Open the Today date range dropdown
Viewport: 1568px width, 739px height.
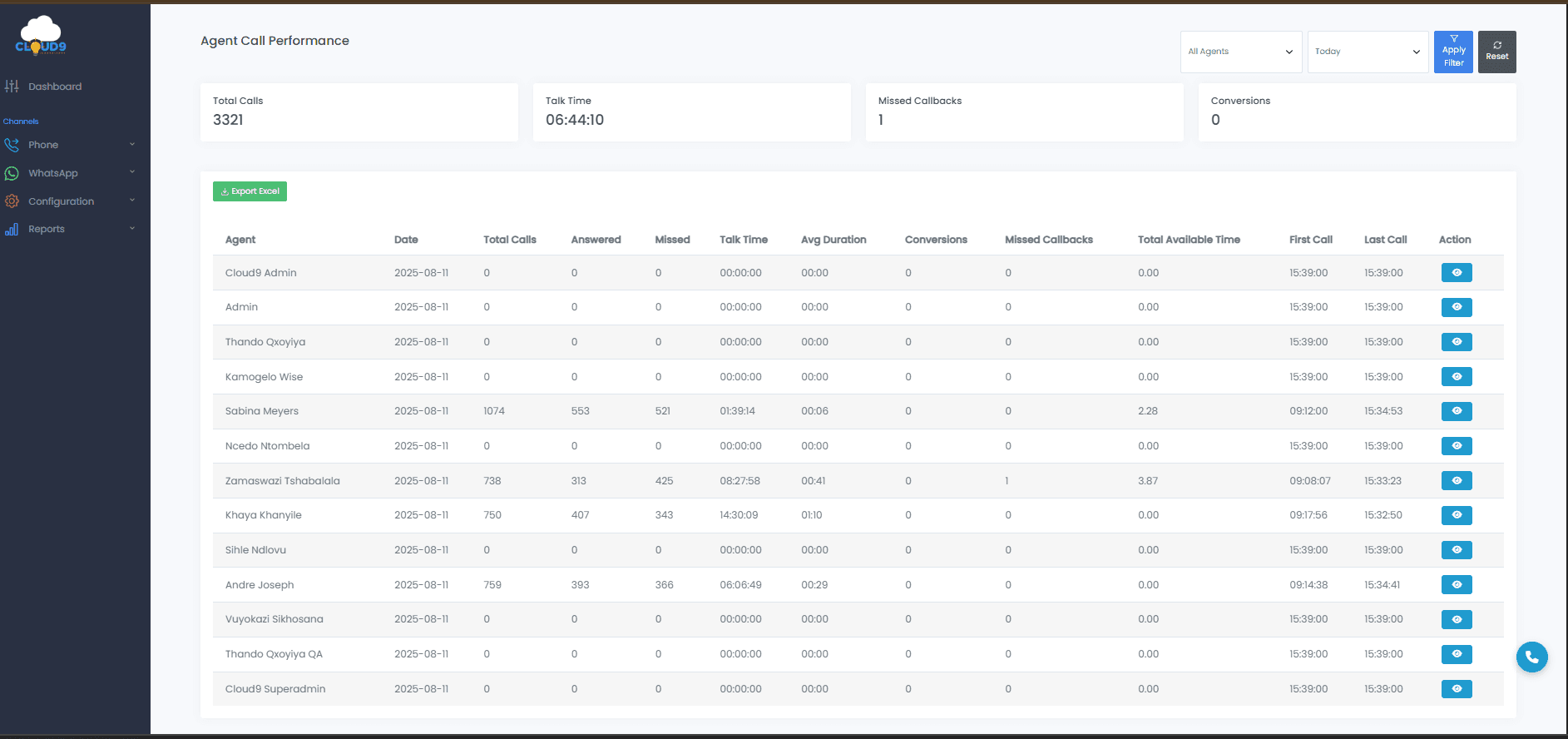click(1368, 52)
